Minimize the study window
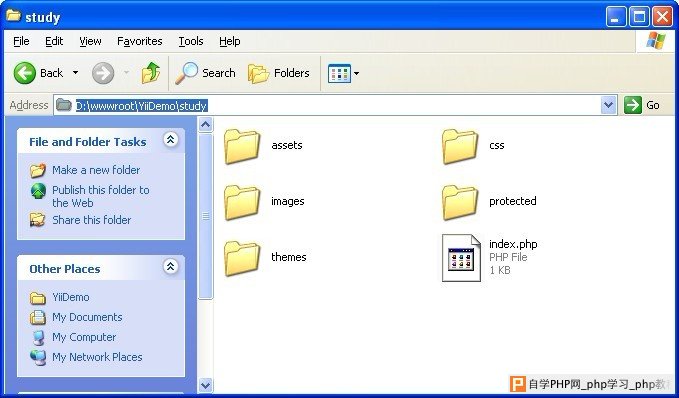 [616, 17]
